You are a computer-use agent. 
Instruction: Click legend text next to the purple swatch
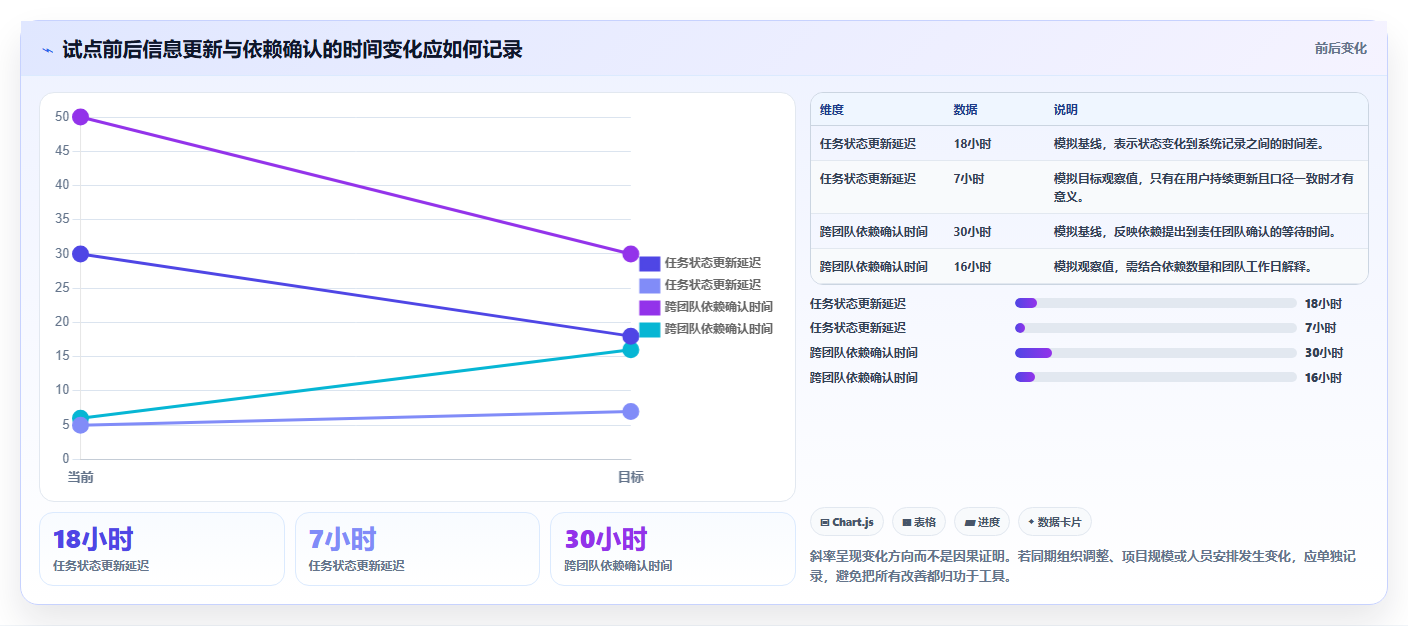719,307
